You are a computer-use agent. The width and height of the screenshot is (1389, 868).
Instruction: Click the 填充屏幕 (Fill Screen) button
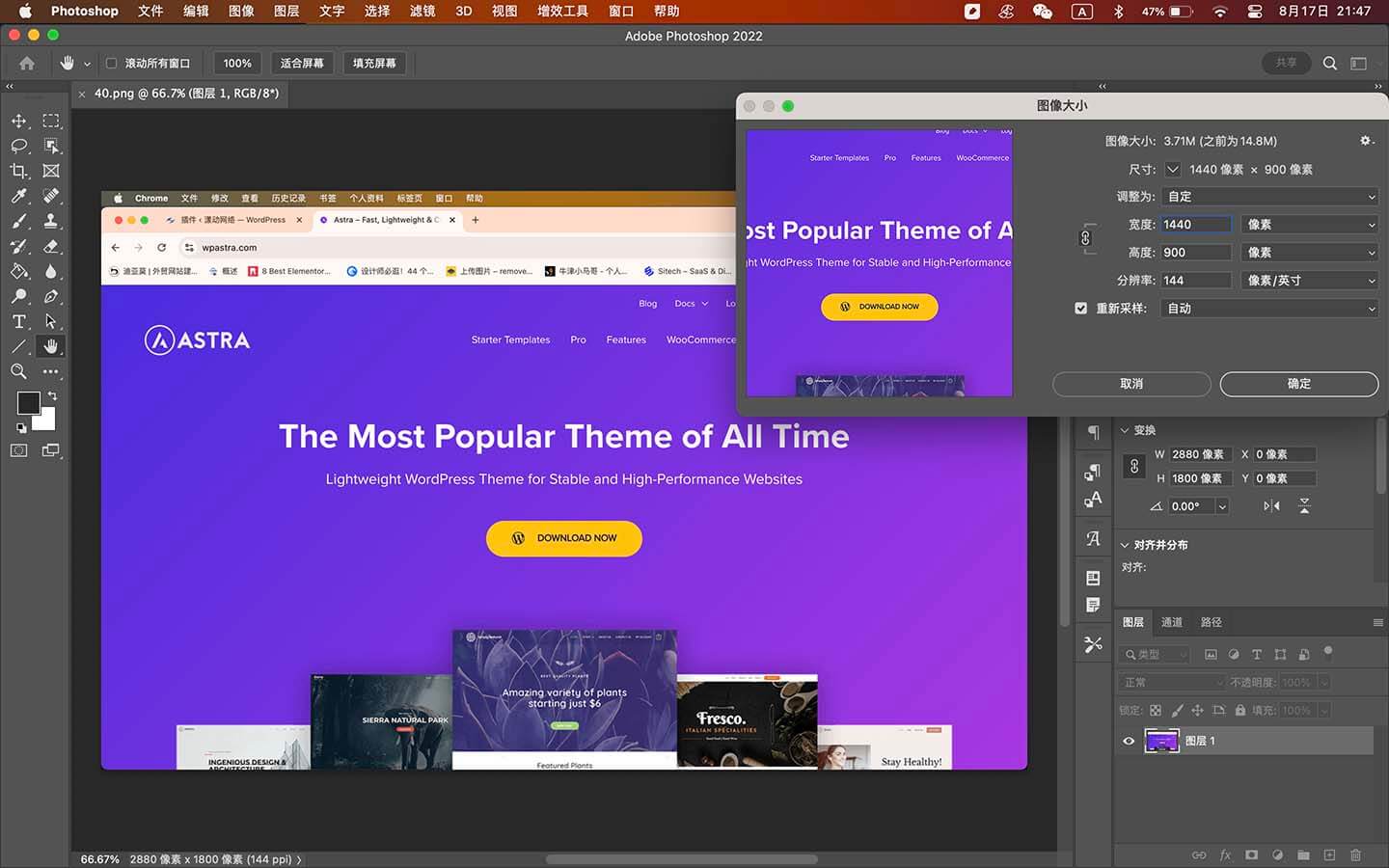(x=374, y=63)
